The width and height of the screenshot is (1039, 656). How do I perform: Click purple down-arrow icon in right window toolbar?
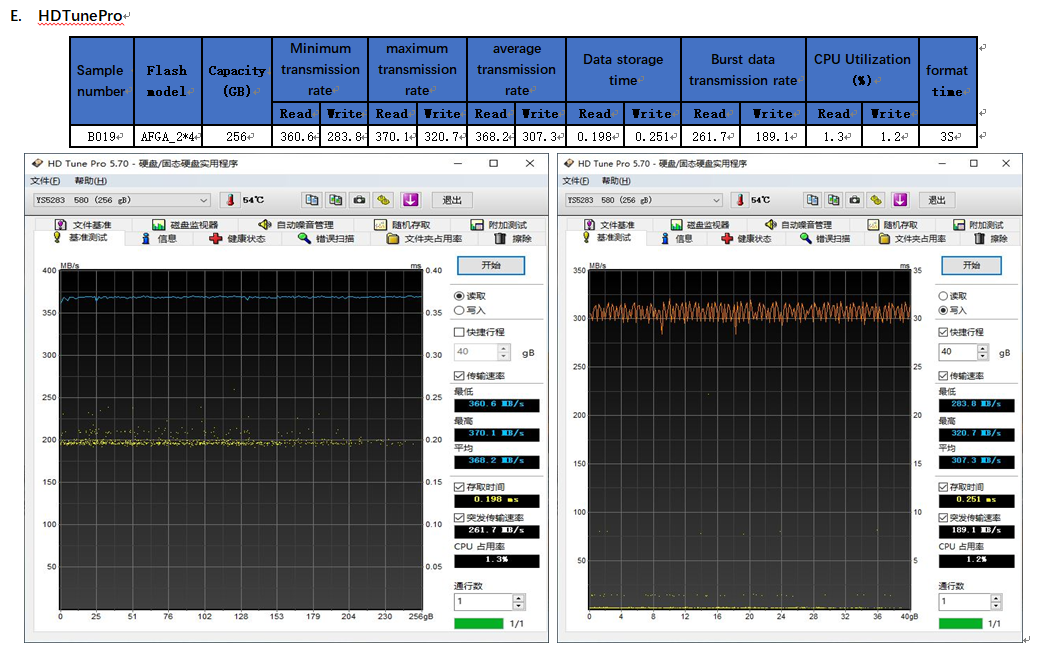click(899, 199)
